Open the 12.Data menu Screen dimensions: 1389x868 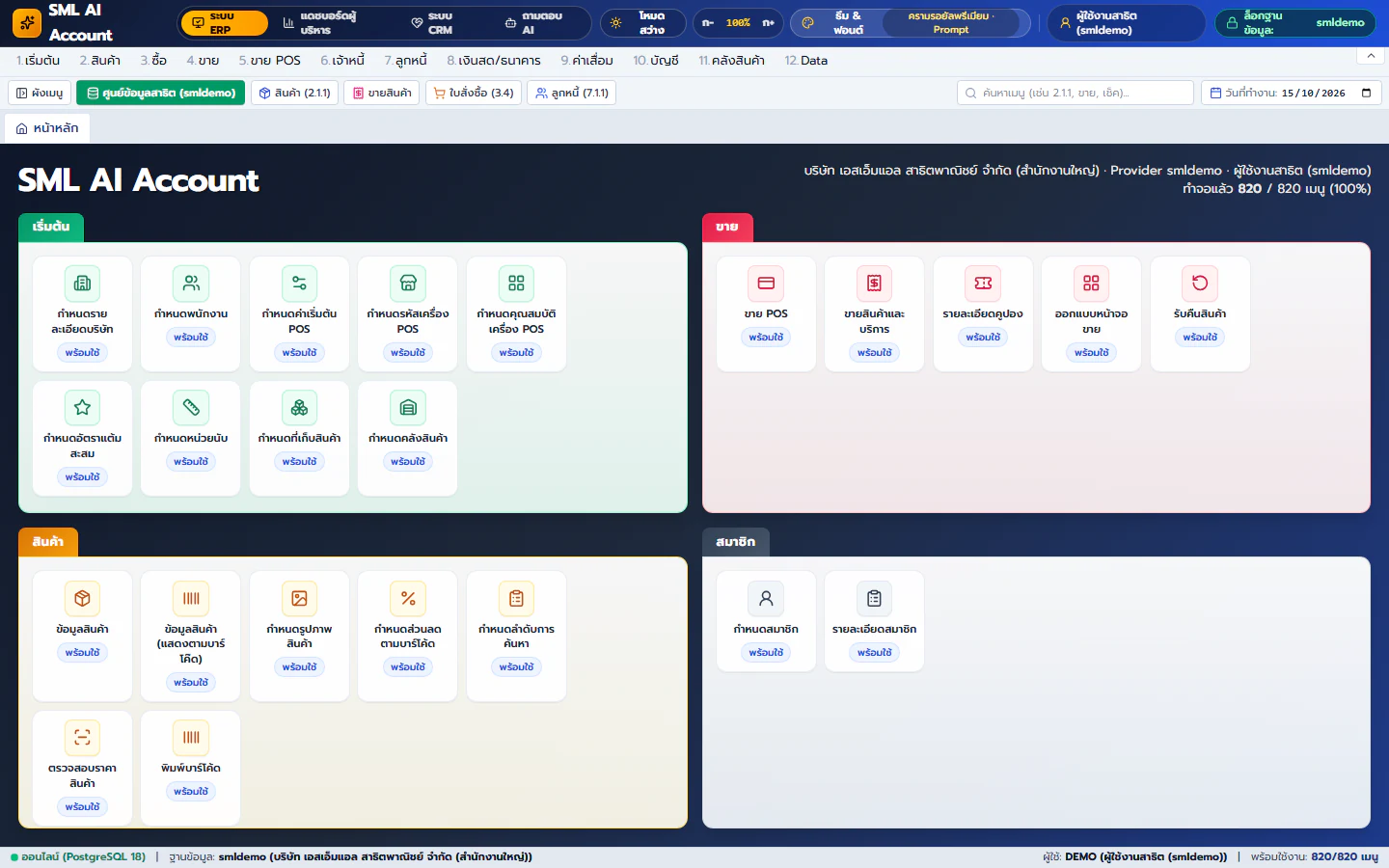click(806, 60)
